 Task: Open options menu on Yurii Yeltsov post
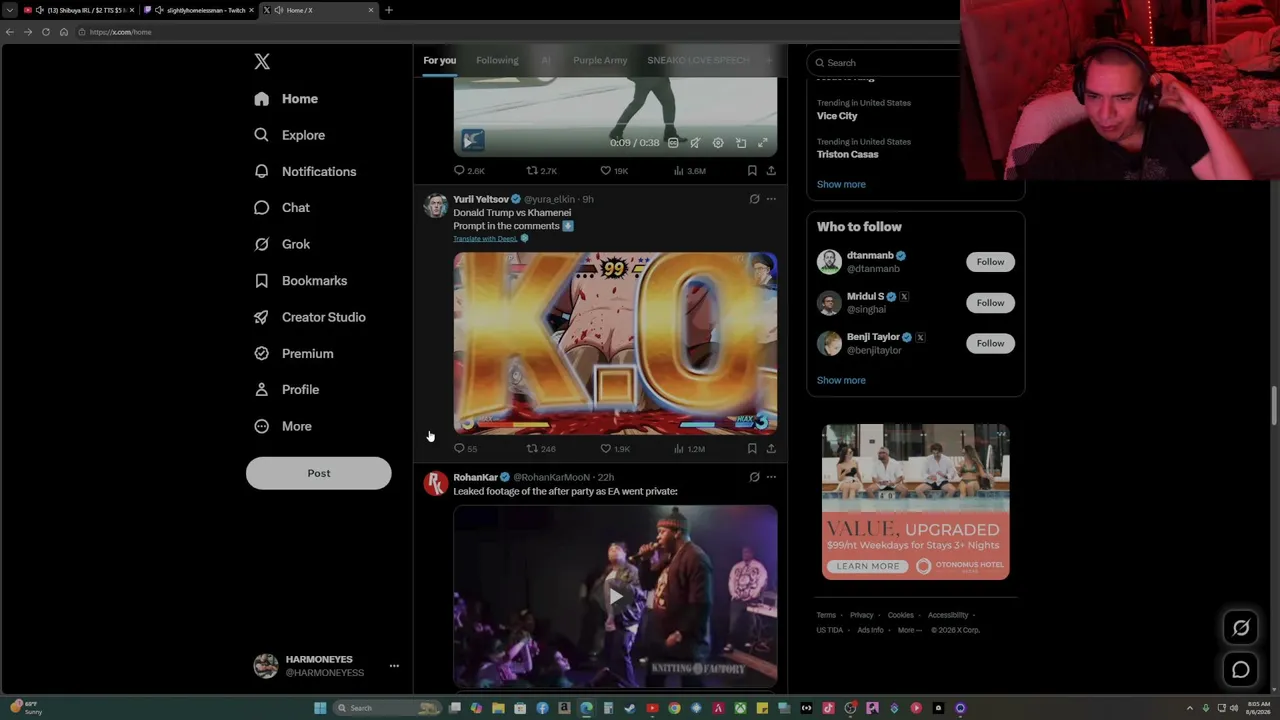(x=771, y=199)
